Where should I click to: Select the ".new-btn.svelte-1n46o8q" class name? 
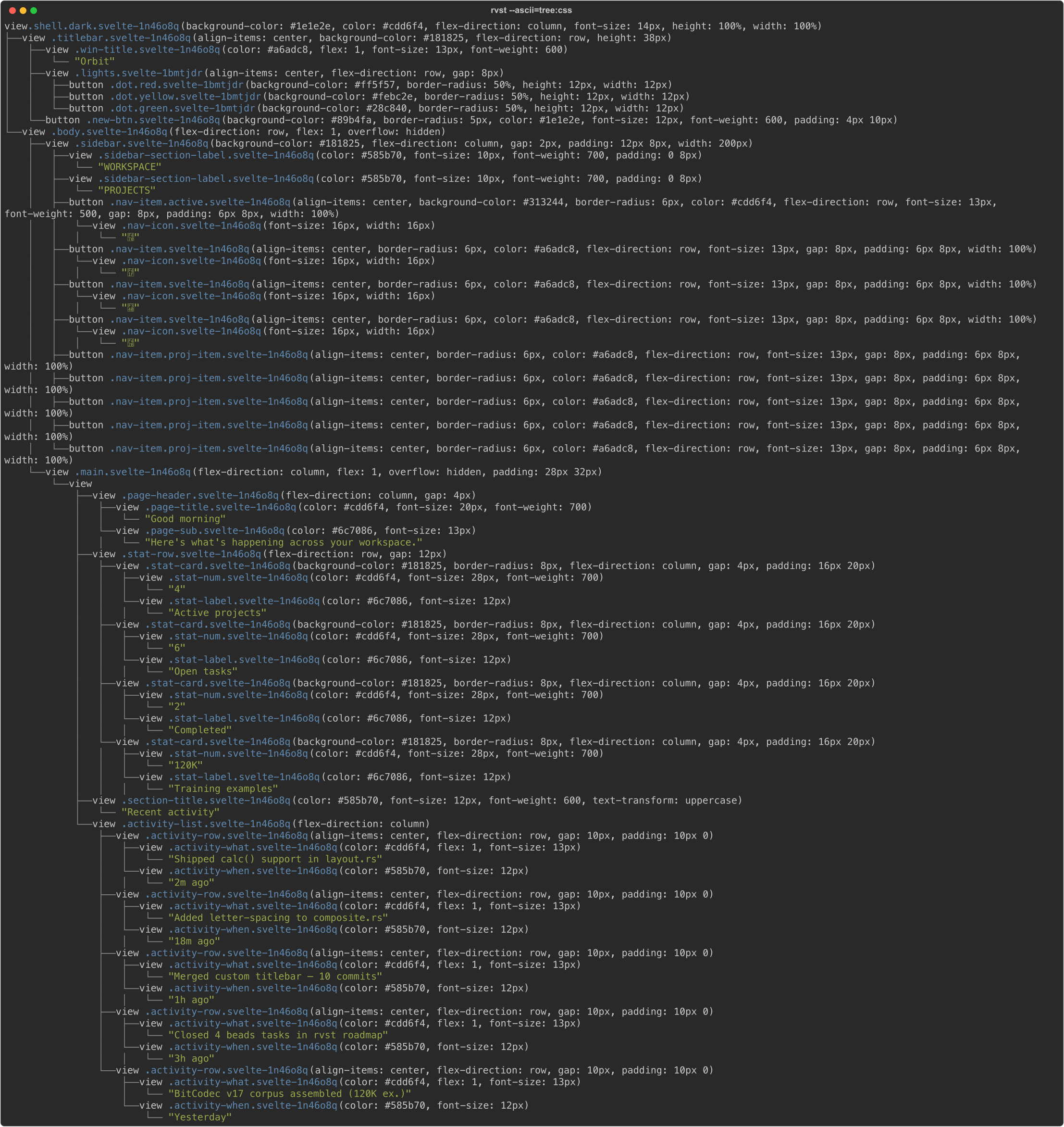click(153, 120)
